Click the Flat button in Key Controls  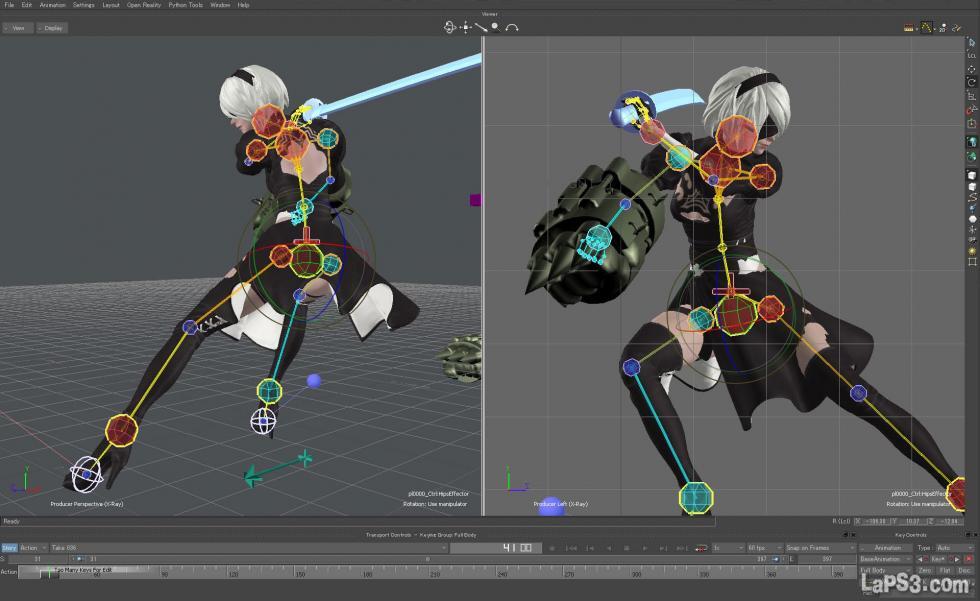click(x=945, y=571)
